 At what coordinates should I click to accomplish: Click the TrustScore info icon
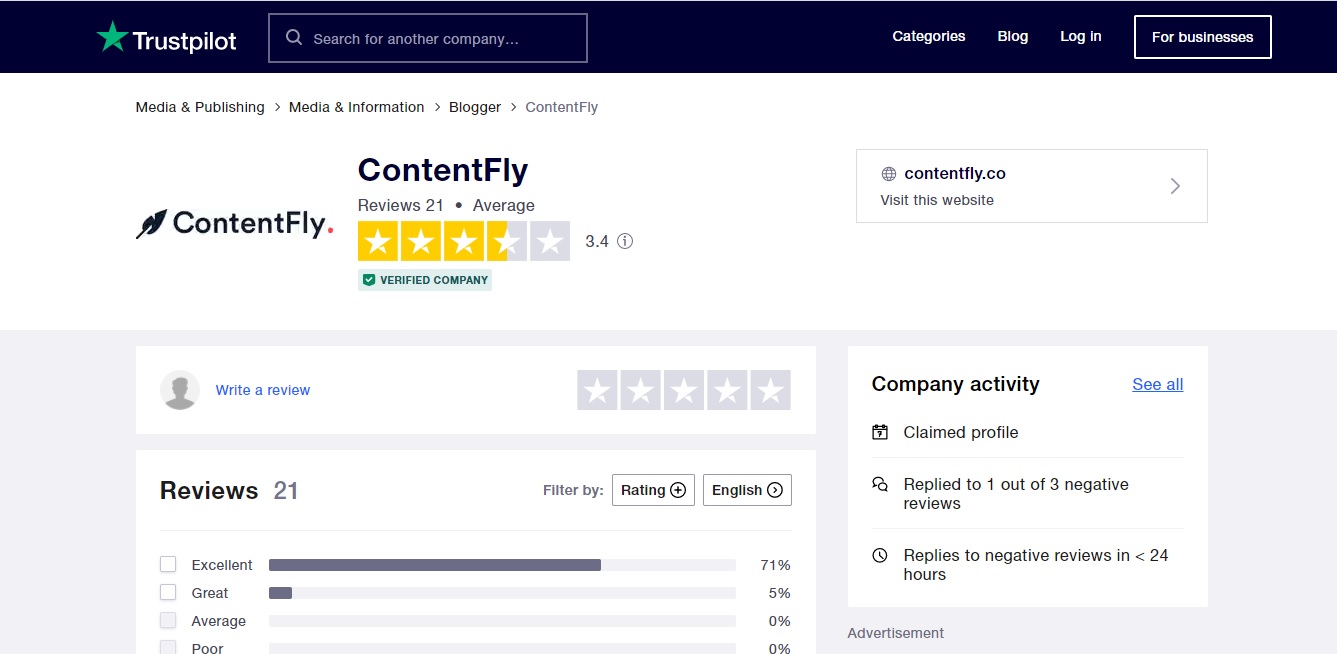(x=625, y=241)
